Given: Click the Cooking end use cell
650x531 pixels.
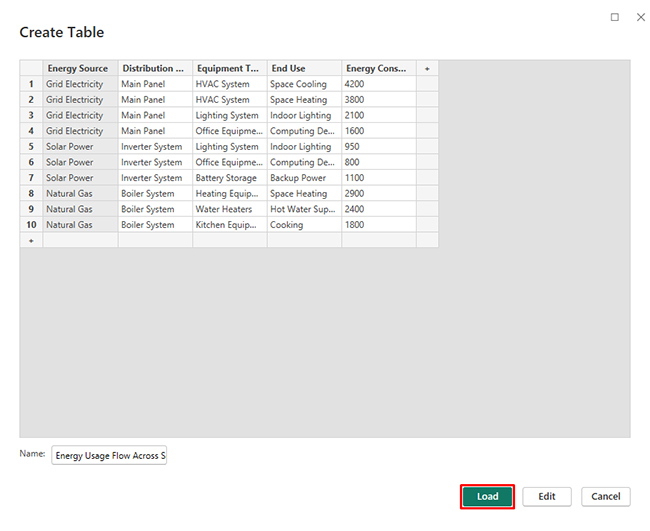Looking at the screenshot, I should tap(304, 225).
